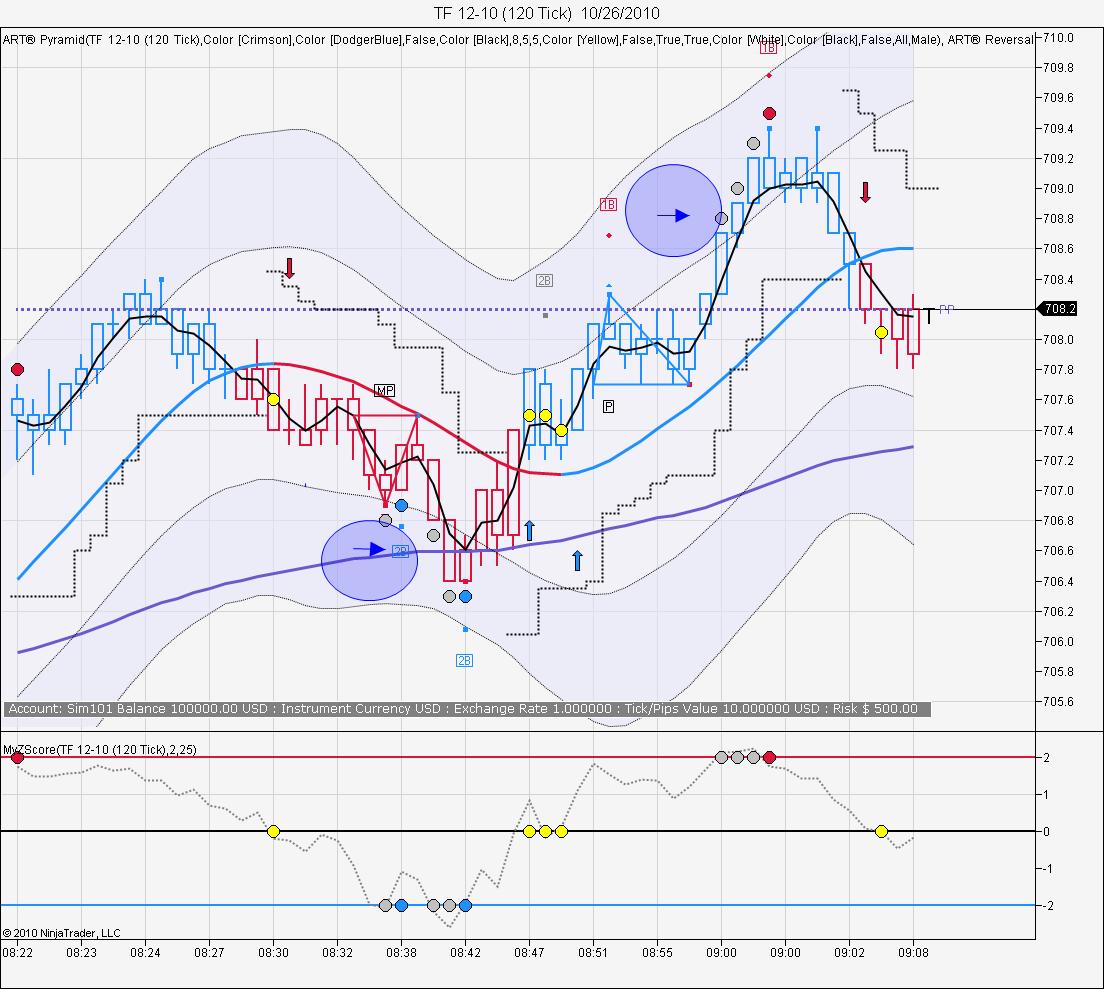Click the 09:02 time axis label
The width and height of the screenshot is (1104, 989).
click(x=849, y=953)
